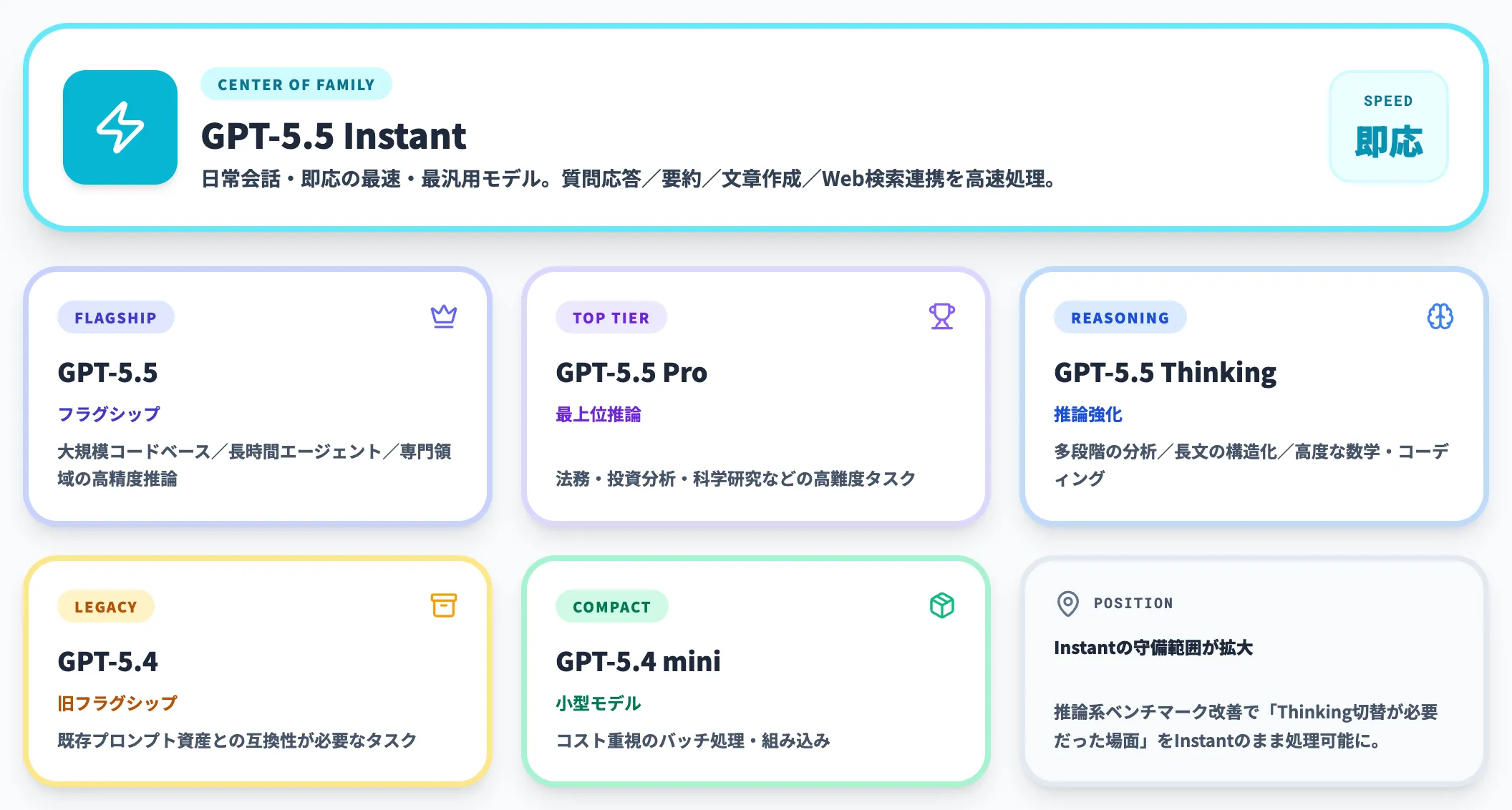Select the TOP TIER tag
Image resolution: width=1512 pixels, height=810 pixels.
pyautogui.click(x=611, y=318)
